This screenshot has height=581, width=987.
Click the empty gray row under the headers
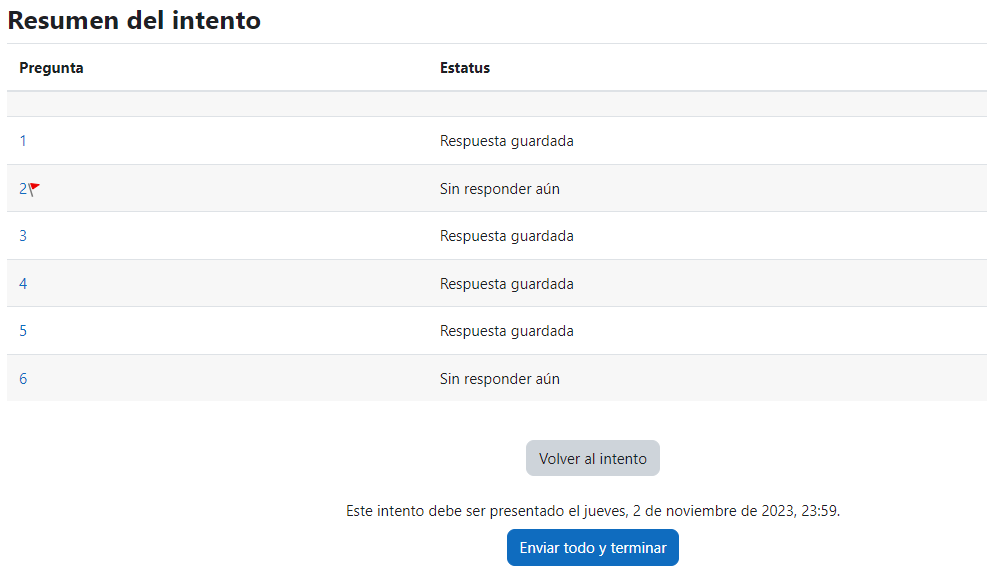click(x=496, y=104)
